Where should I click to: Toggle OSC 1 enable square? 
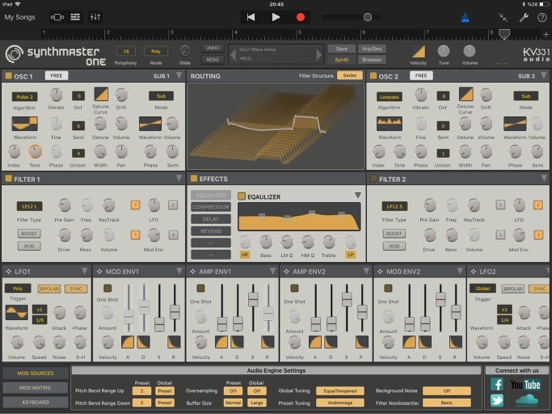click(x=8, y=76)
